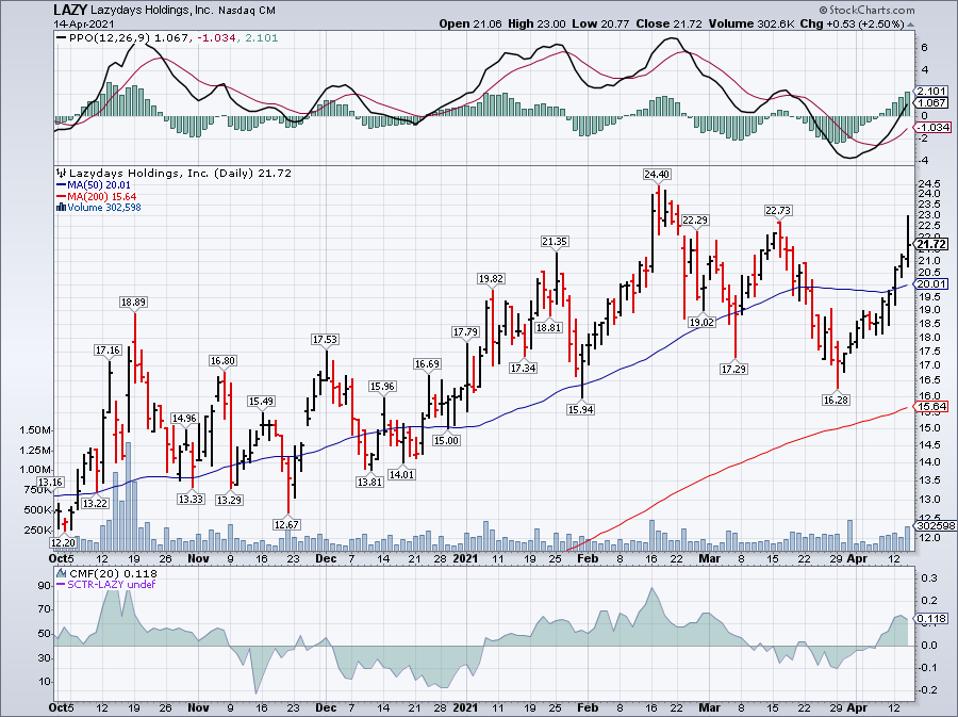Viewport: 958px width, 717px height.
Task: Click the Open 21.06 value
Action: coord(469,24)
